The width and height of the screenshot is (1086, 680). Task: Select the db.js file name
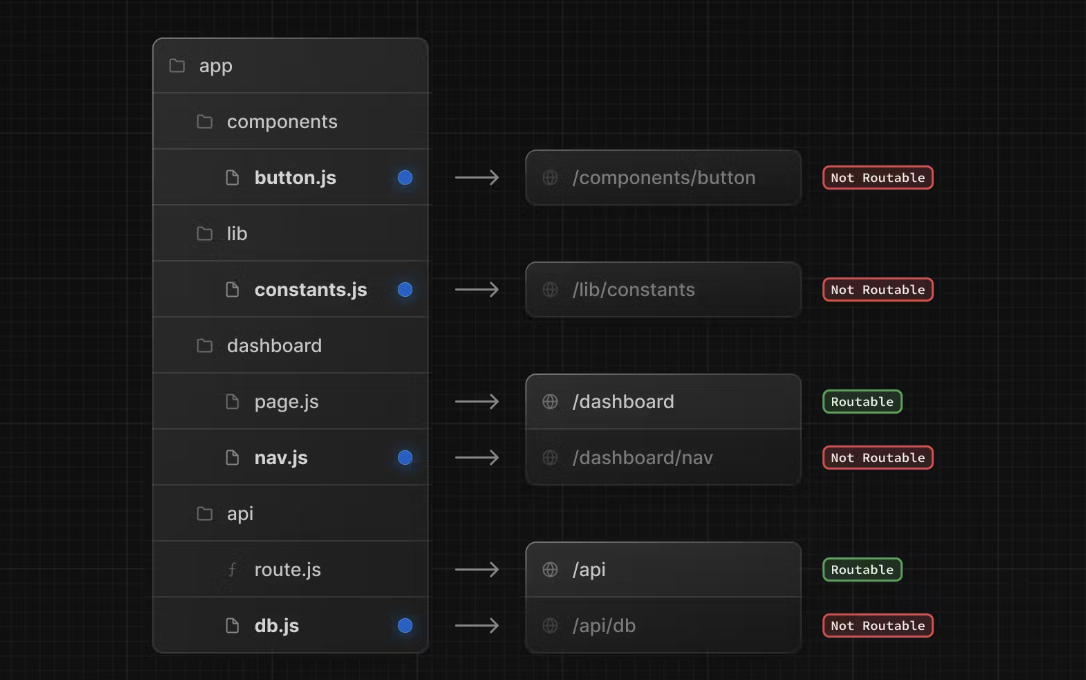click(x=276, y=626)
